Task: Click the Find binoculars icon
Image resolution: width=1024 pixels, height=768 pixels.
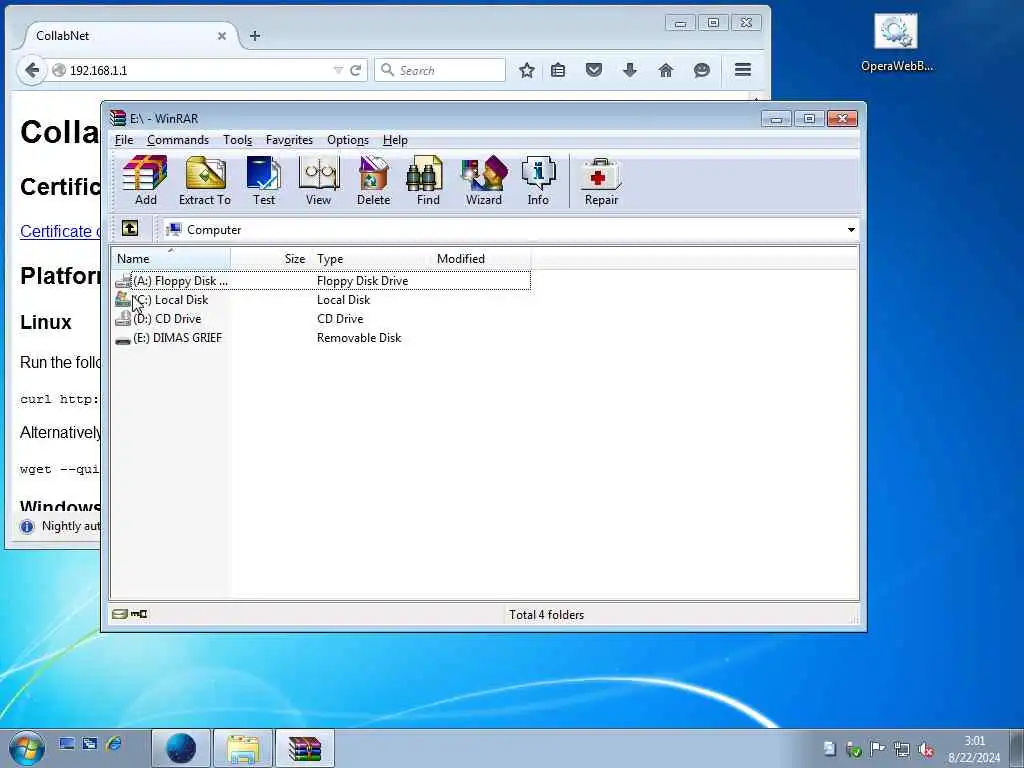Action: point(428,181)
